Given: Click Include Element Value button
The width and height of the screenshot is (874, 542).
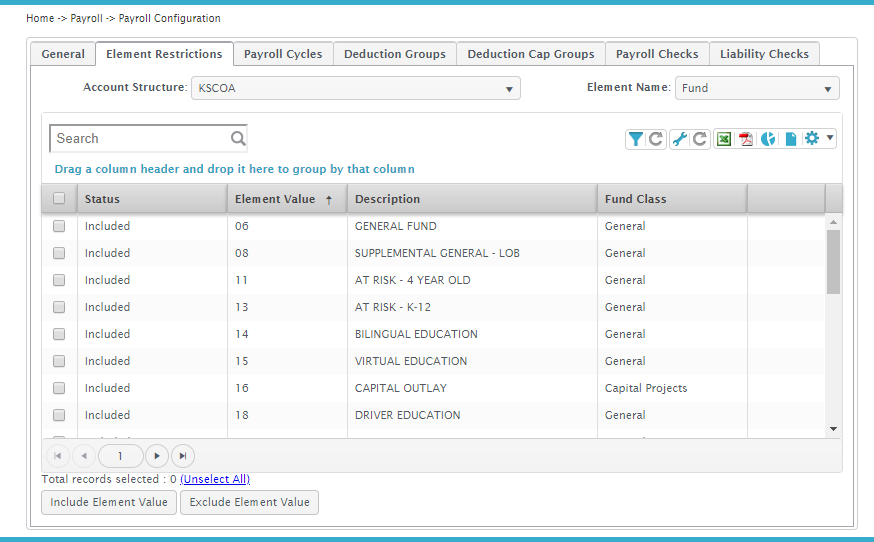Looking at the screenshot, I should point(109,502).
